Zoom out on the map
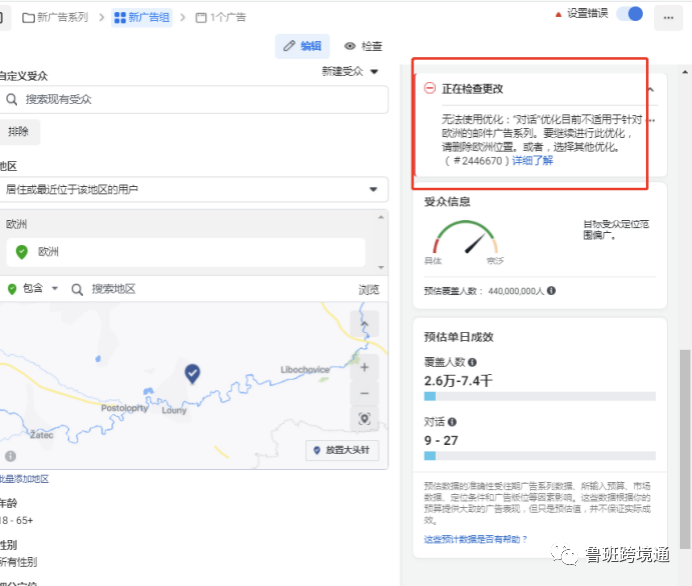Image resolution: width=692 pixels, height=586 pixels. pyautogui.click(x=365, y=393)
